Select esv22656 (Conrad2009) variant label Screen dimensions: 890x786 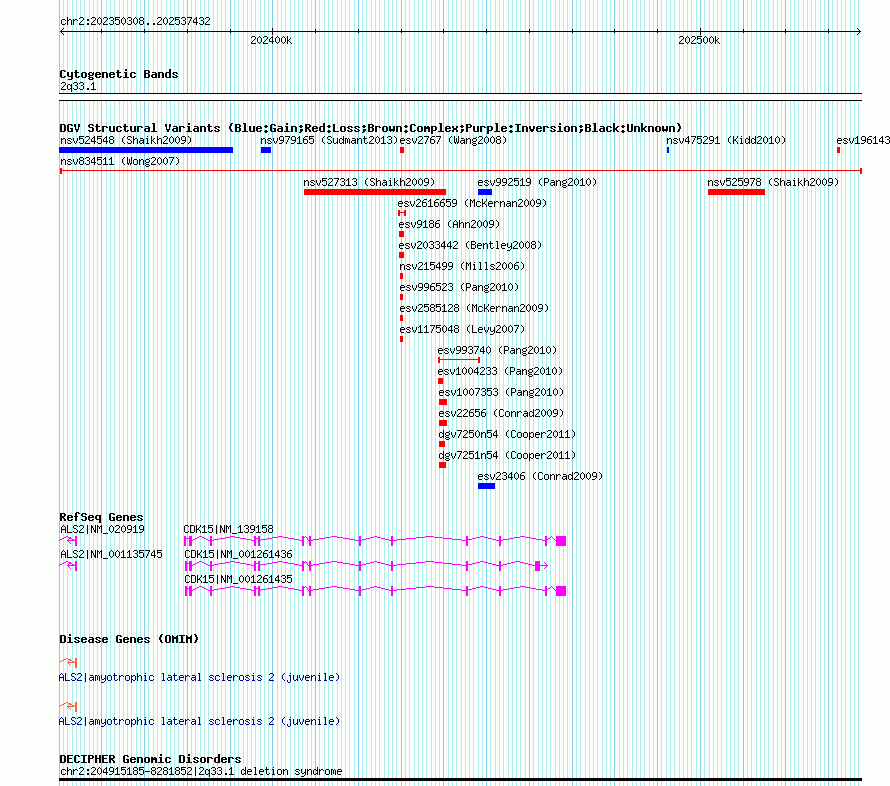click(x=501, y=413)
